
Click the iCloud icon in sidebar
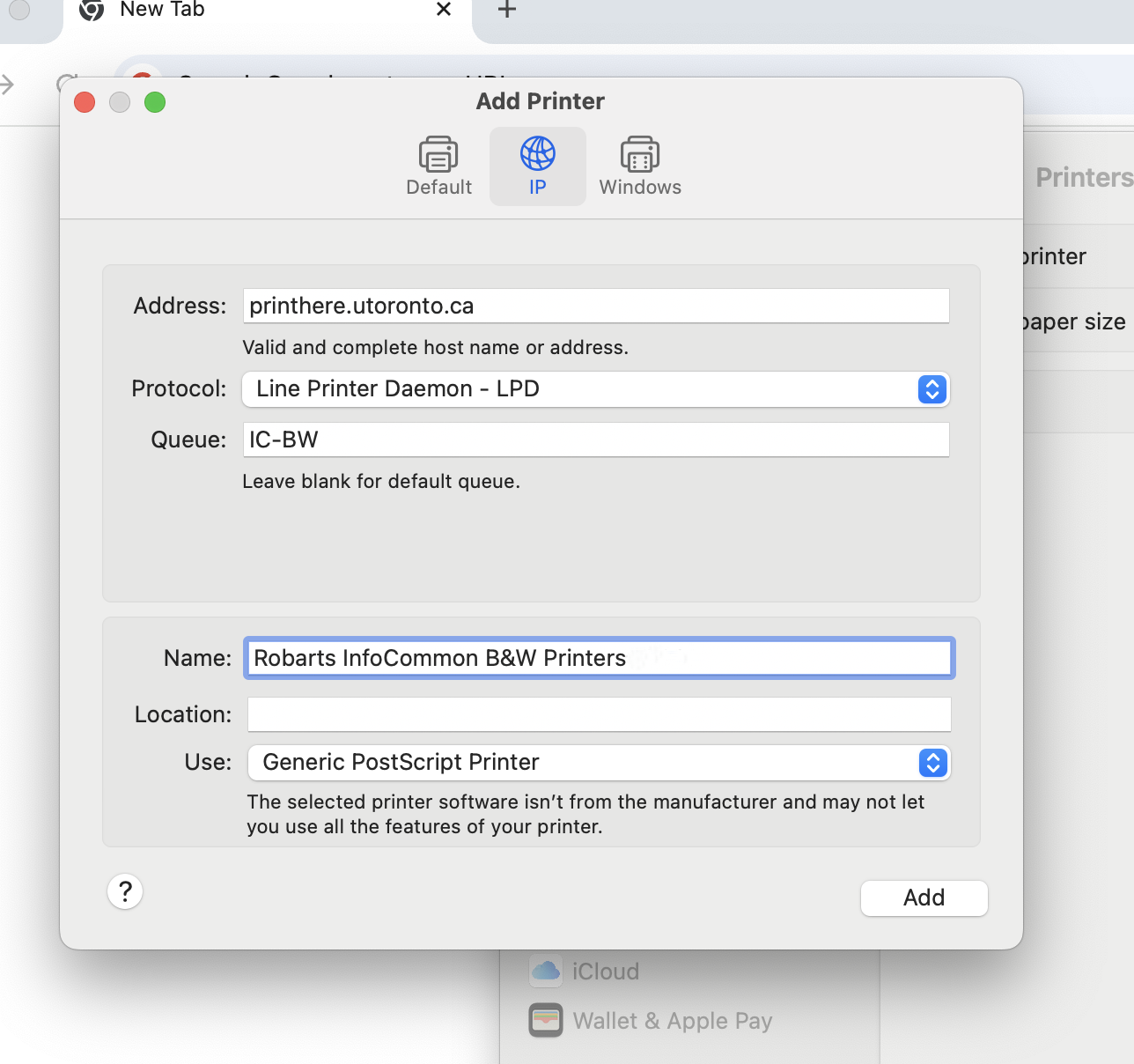click(546, 971)
